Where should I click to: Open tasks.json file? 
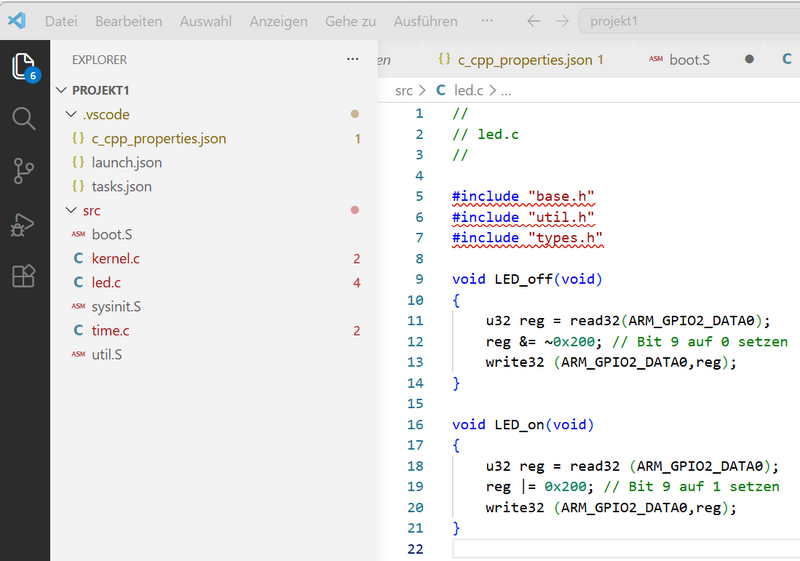coord(121,187)
